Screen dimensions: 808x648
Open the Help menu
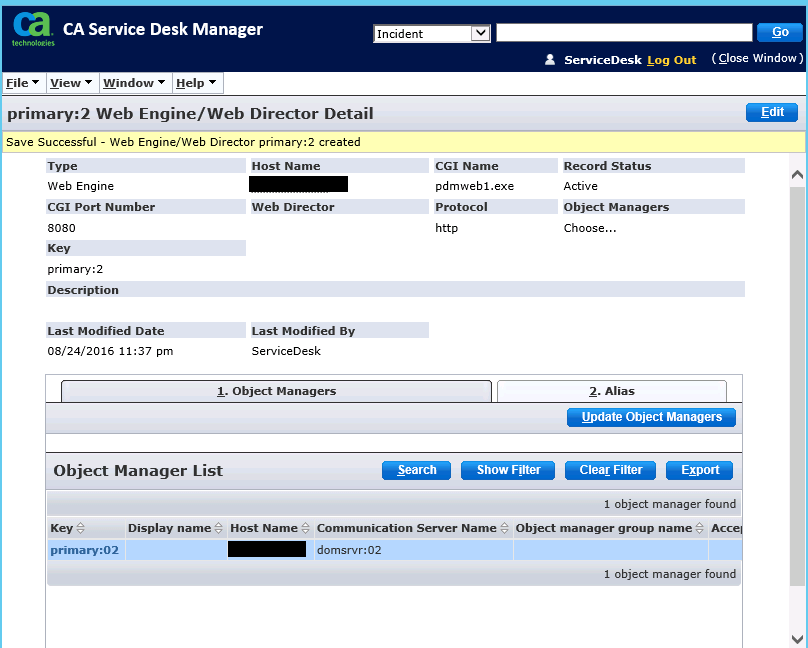click(x=196, y=83)
